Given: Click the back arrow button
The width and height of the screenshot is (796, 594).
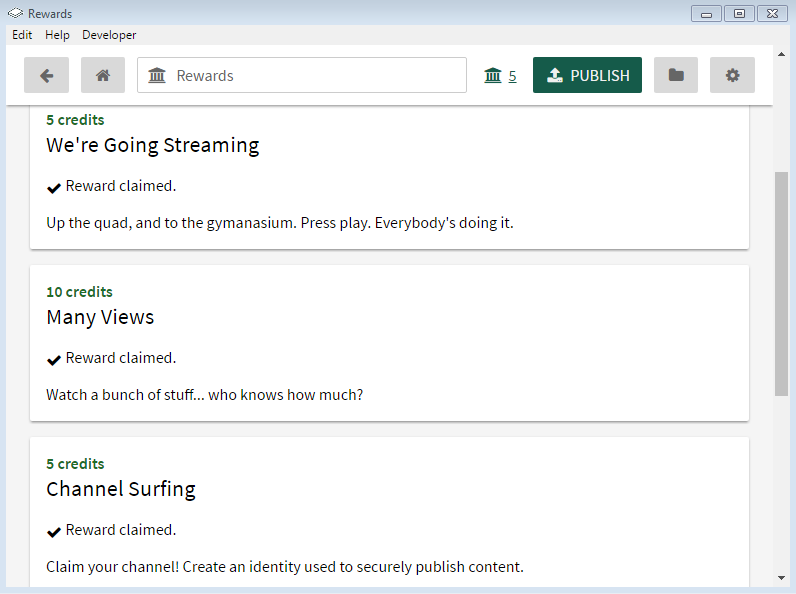Looking at the screenshot, I should [x=46, y=75].
